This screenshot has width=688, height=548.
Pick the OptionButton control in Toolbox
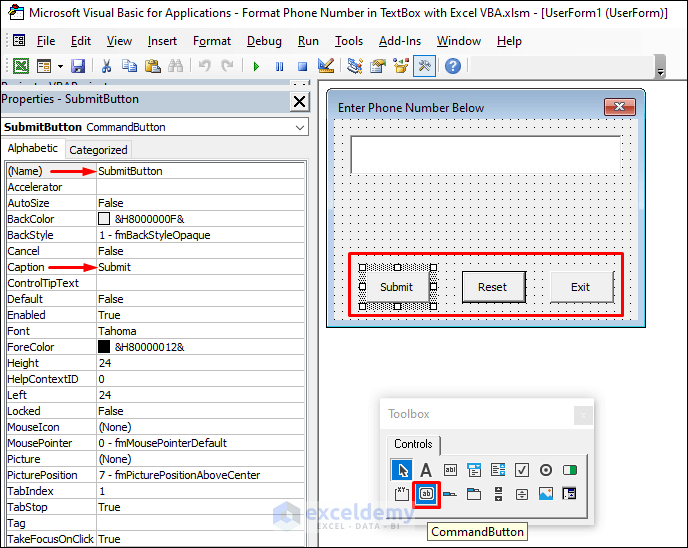(x=546, y=470)
